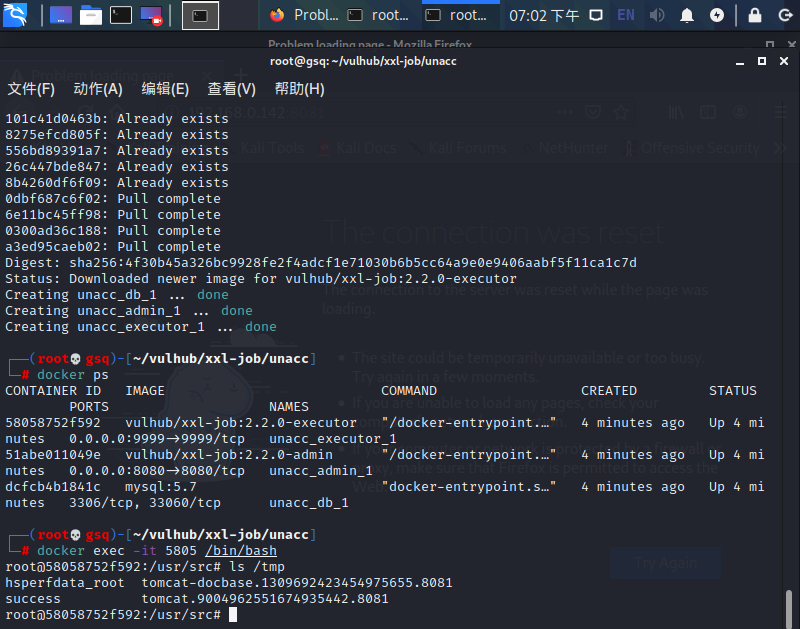Viewport: 800px width, 629px height.
Task: Open the 帮助(H) menu
Action: [x=299, y=89]
